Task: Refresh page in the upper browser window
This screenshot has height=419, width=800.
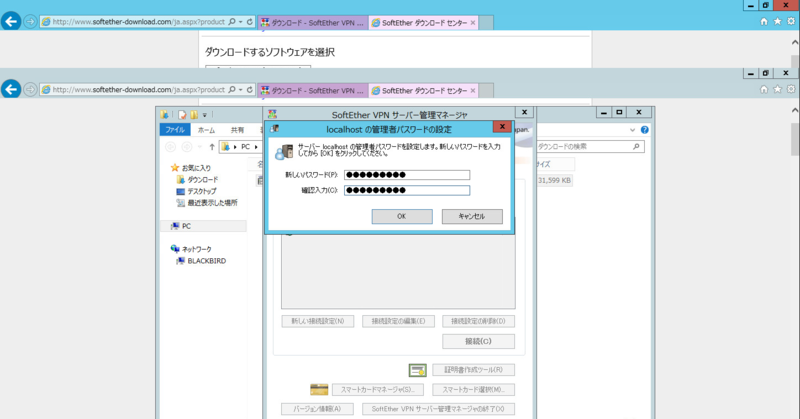Action: tap(250, 22)
